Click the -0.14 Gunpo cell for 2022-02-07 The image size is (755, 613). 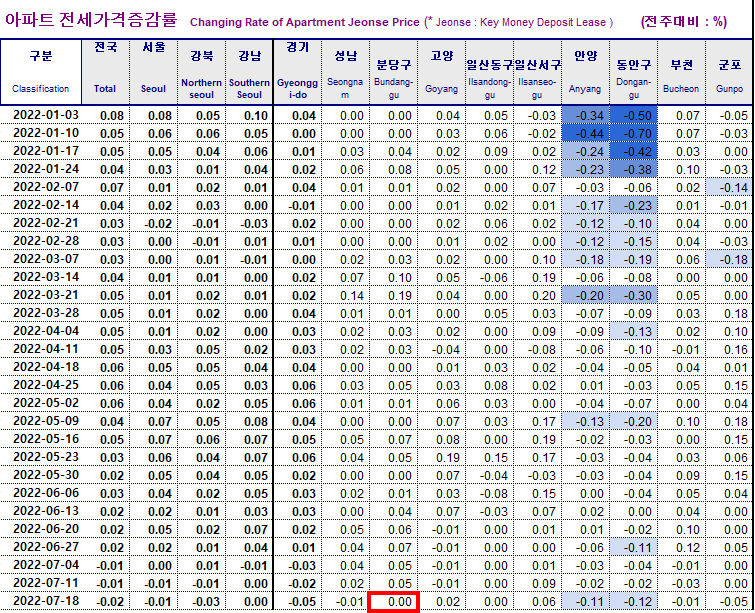point(729,187)
